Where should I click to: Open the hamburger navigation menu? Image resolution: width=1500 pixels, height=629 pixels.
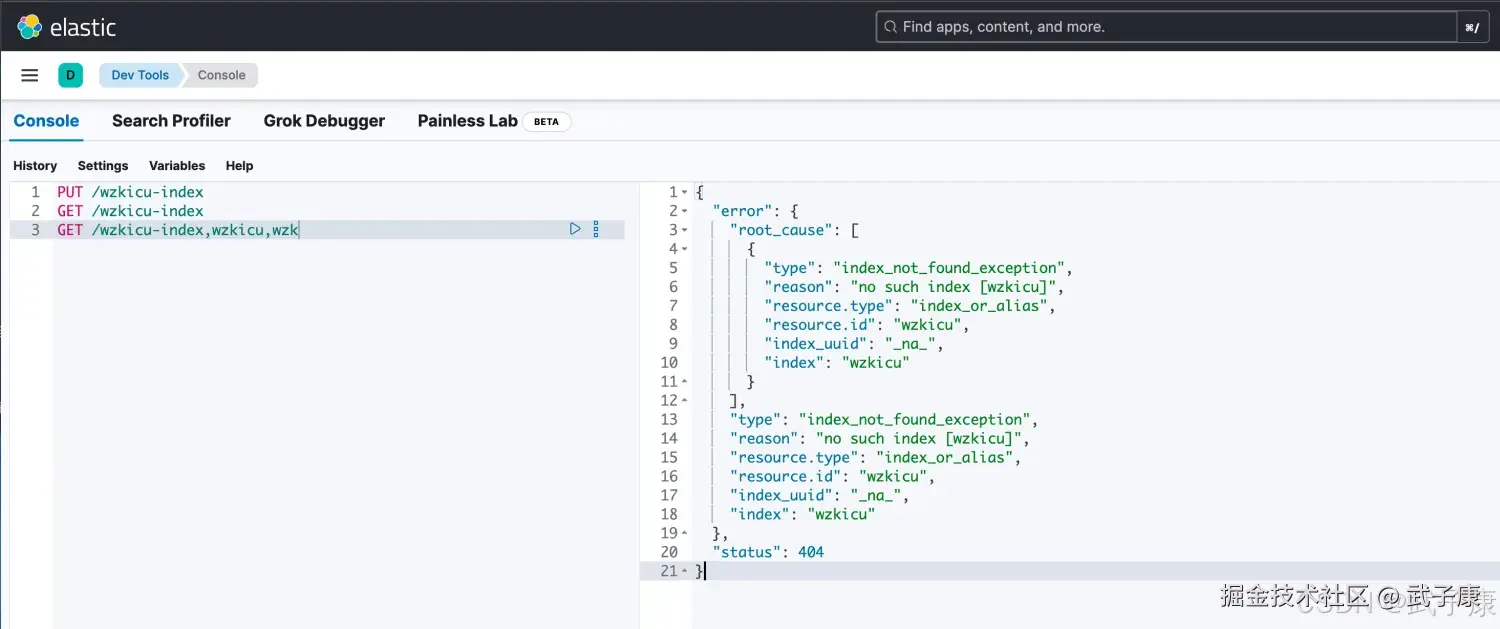click(x=30, y=75)
